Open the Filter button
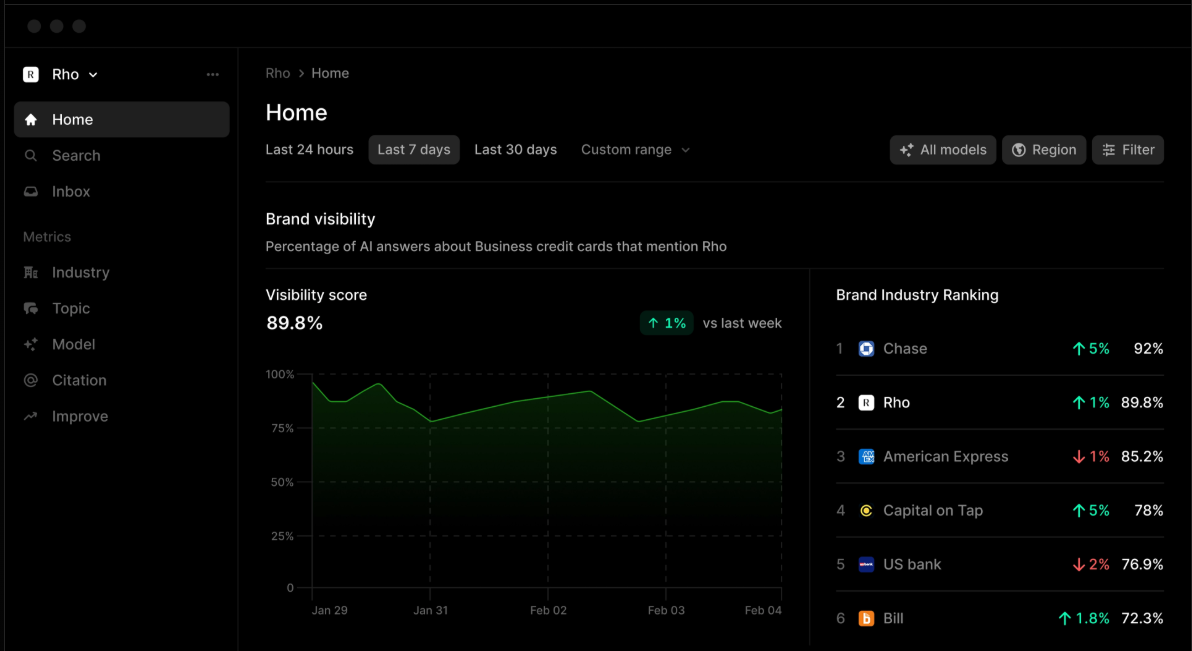Image resolution: width=1192 pixels, height=651 pixels. click(1128, 150)
